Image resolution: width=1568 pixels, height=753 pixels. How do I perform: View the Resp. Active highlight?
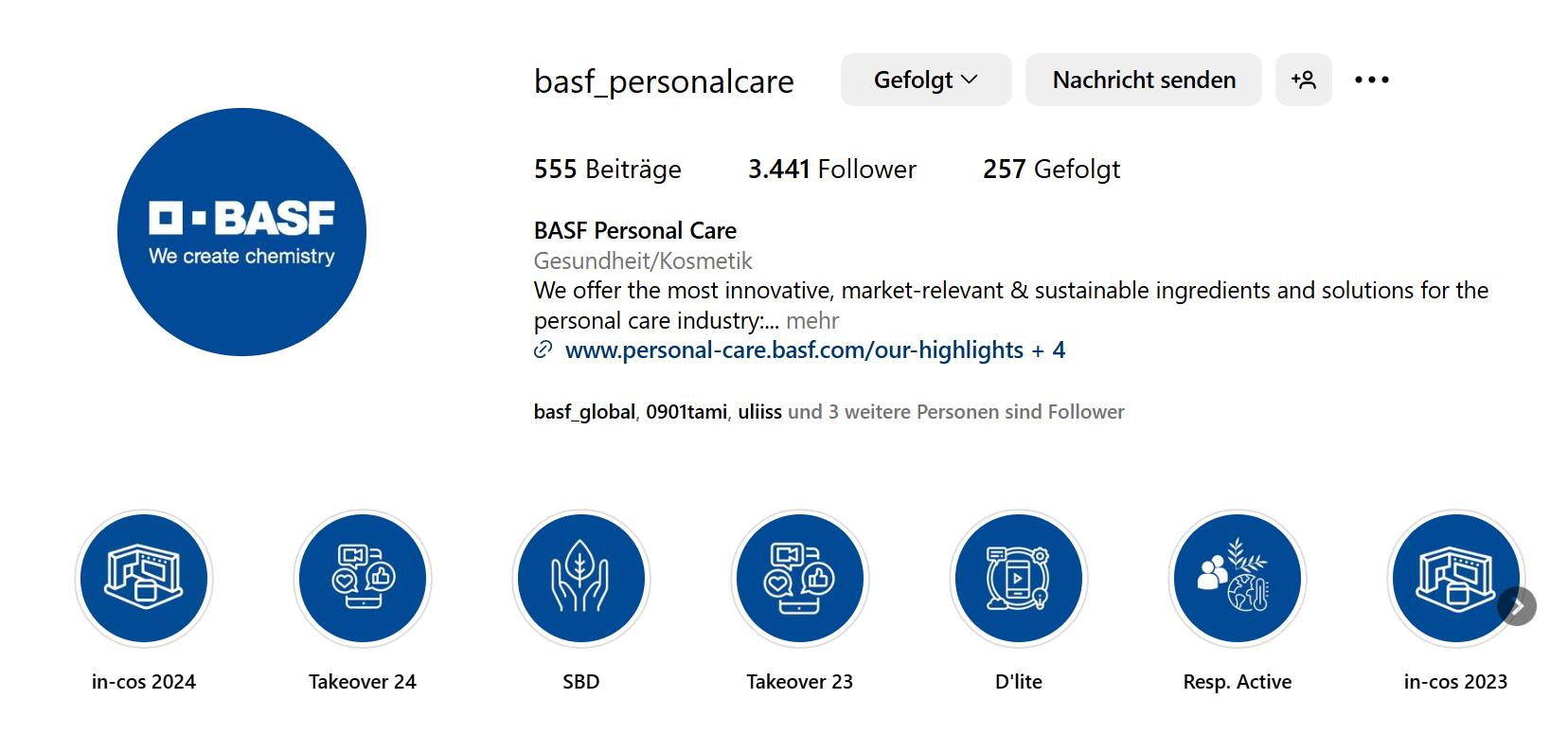(1238, 579)
